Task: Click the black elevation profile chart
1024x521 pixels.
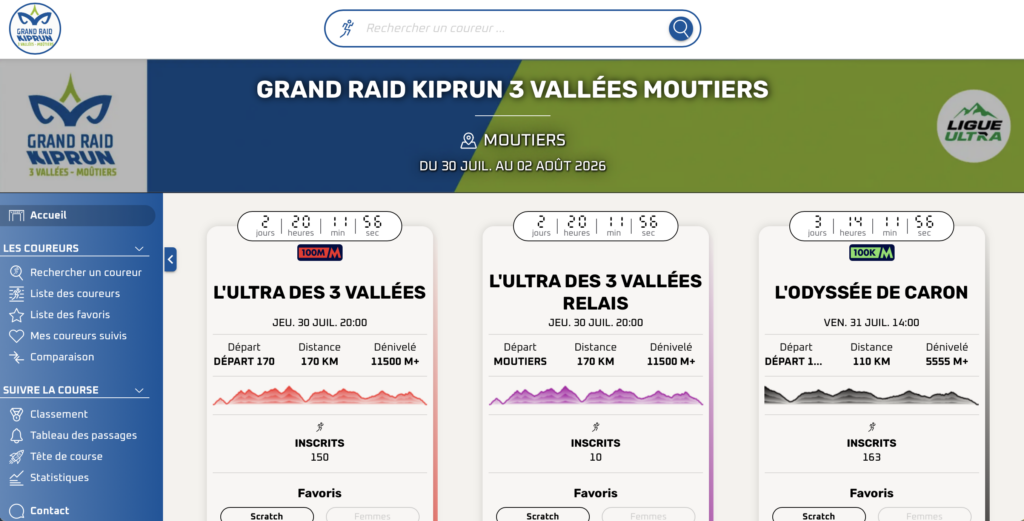Action: (872, 396)
